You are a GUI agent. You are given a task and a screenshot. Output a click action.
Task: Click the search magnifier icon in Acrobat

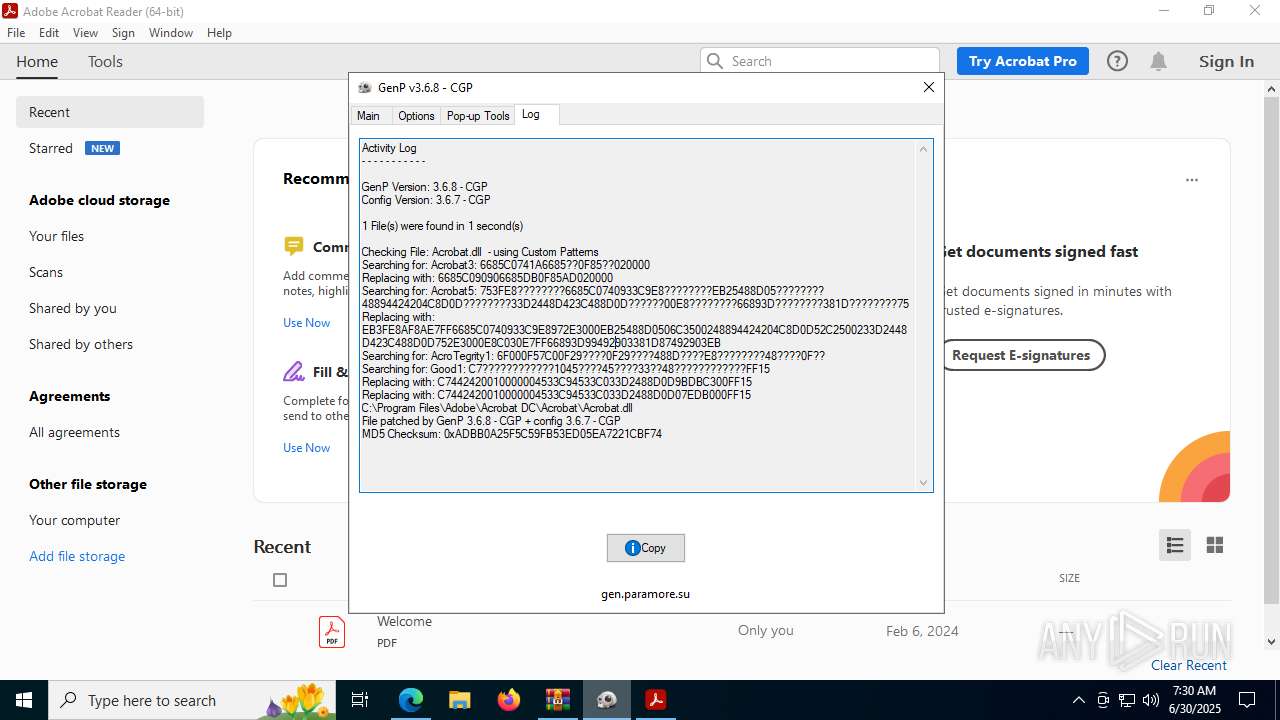point(714,61)
